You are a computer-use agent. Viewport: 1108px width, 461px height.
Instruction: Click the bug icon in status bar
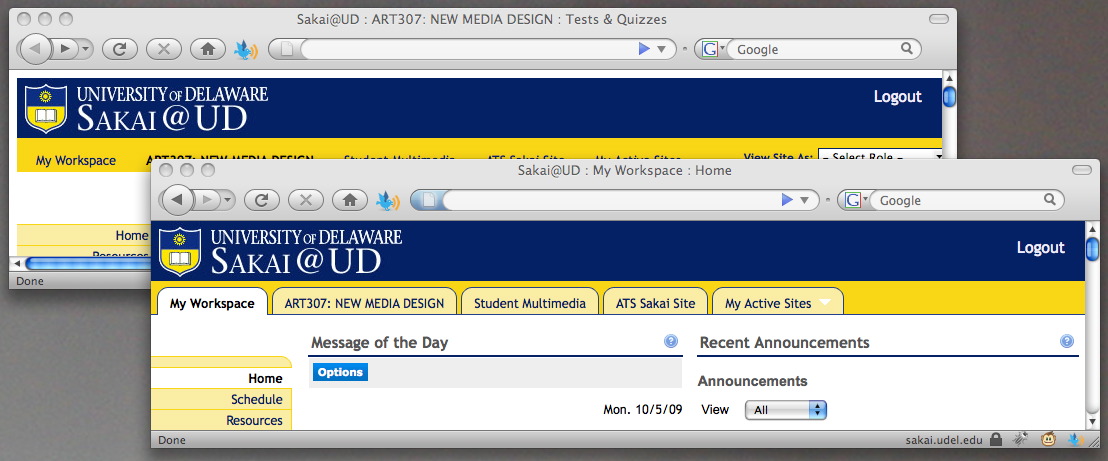1019,440
